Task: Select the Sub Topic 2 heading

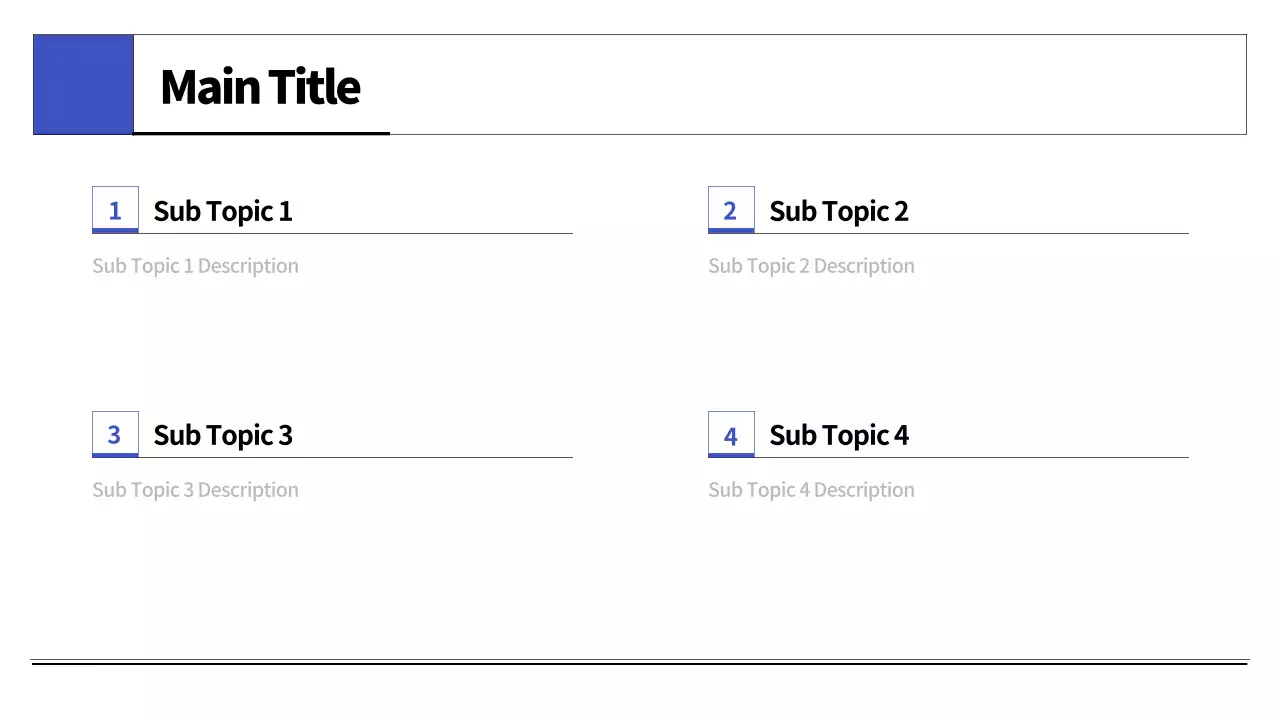Action: coord(839,211)
